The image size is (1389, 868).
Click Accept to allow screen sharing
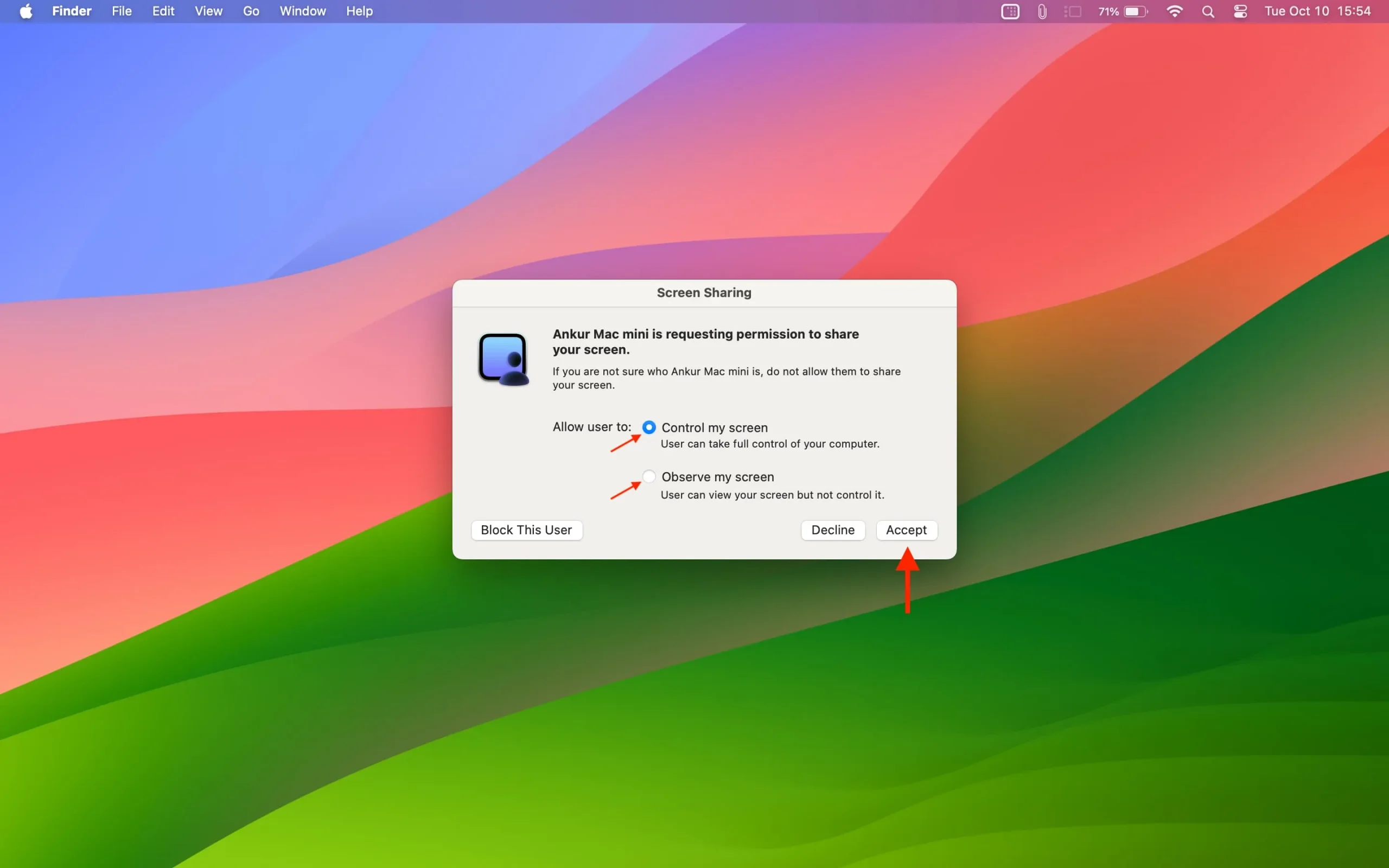tap(906, 529)
